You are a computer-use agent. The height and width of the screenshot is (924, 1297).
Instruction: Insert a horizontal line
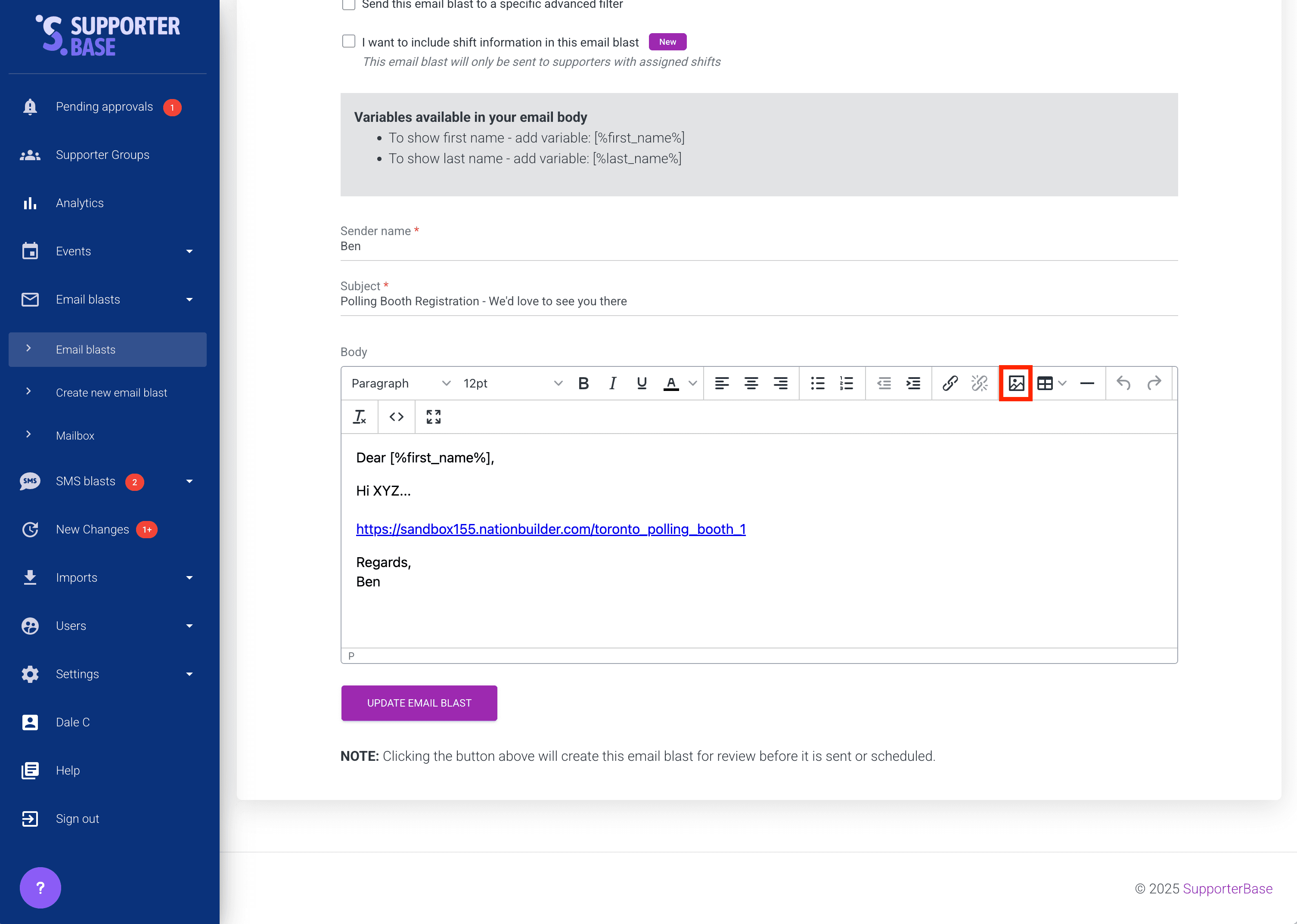tap(1086, 383)
